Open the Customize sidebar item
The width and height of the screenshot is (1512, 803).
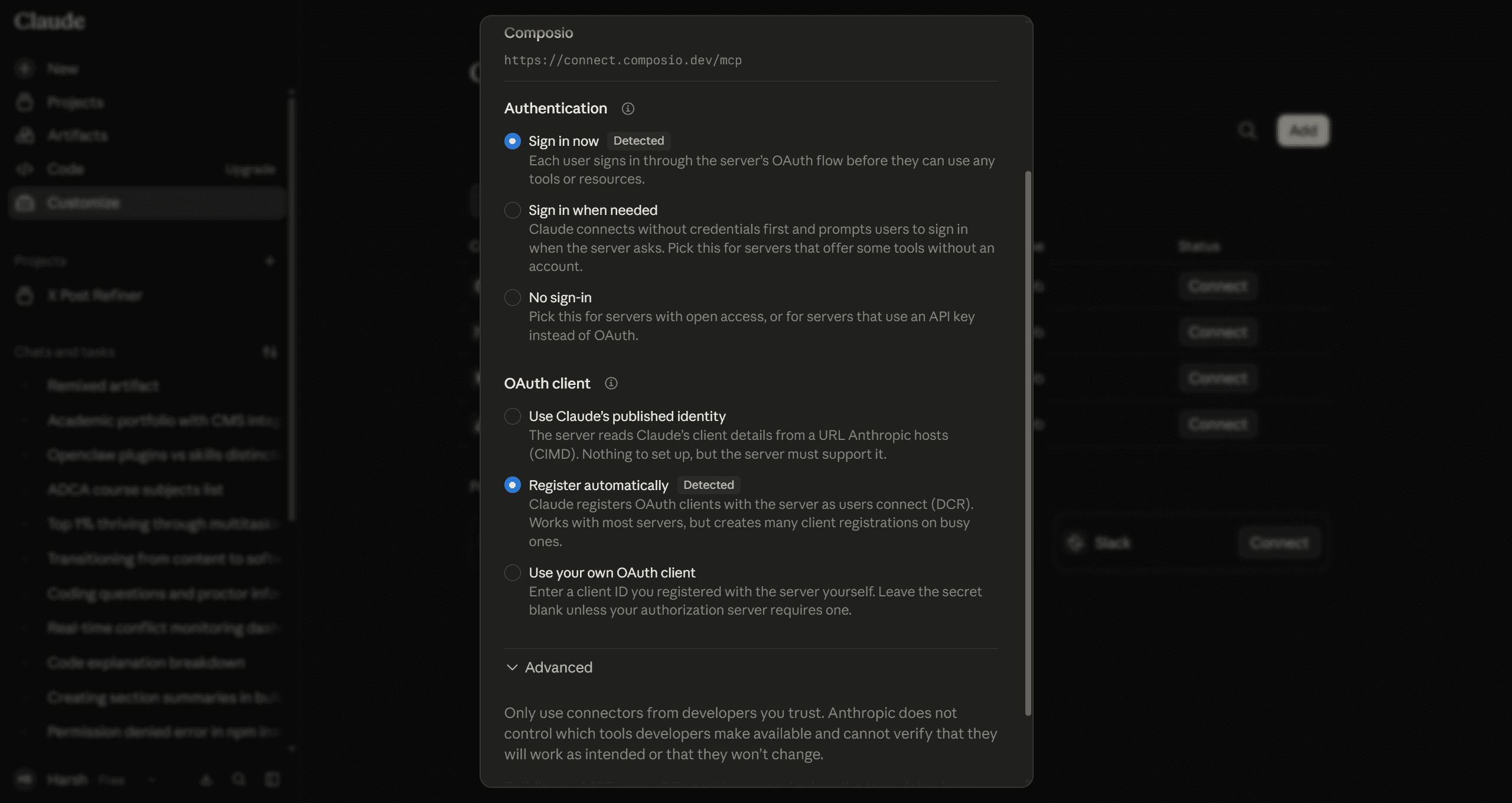click(148, 203)
